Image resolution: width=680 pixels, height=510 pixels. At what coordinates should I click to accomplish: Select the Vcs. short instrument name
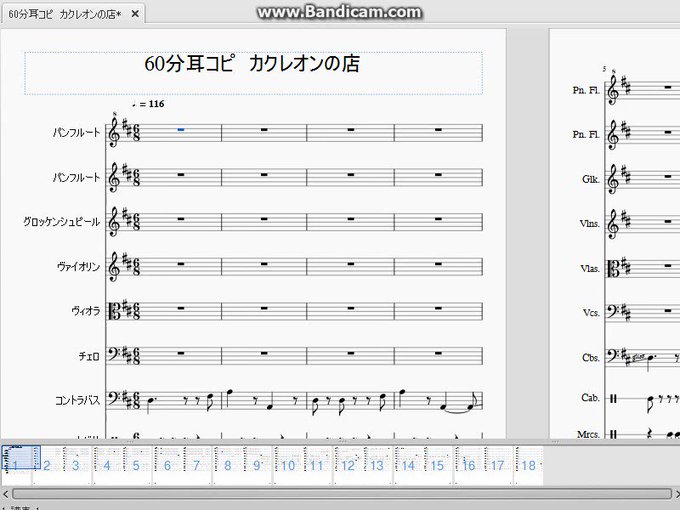pos(592,313)
